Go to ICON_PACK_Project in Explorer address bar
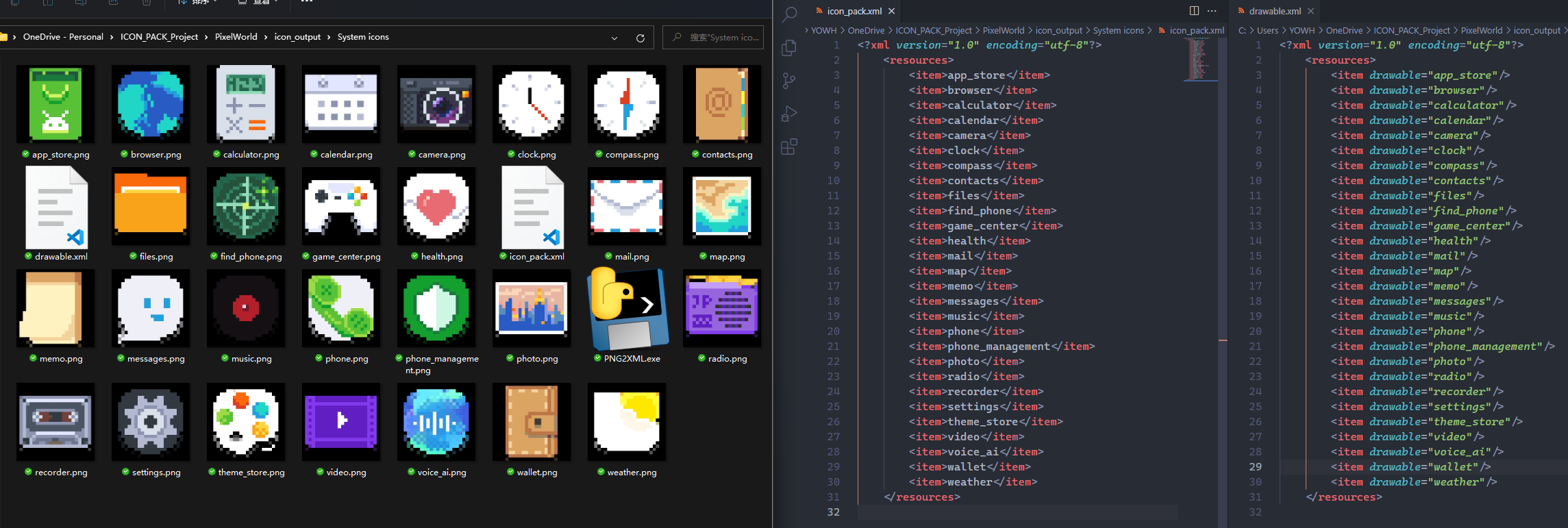Screen dimensions: 1568x528 159,37
